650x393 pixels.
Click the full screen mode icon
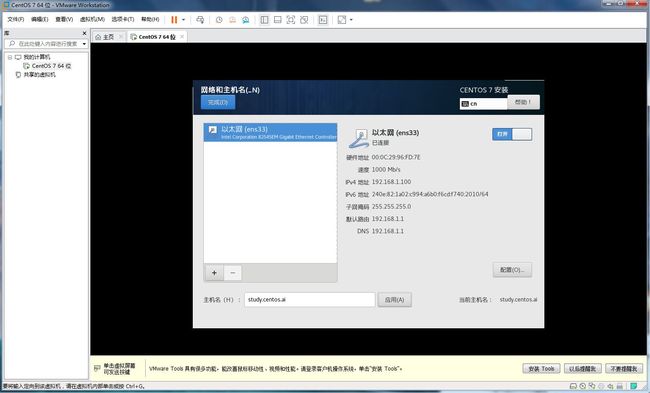(x=291, y=20)
